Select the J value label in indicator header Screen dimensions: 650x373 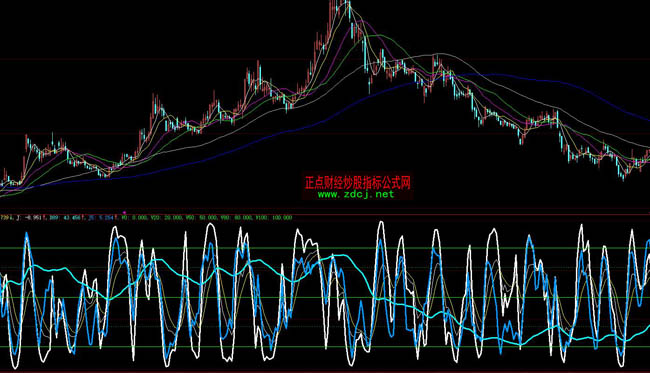[x=30, y=218]
